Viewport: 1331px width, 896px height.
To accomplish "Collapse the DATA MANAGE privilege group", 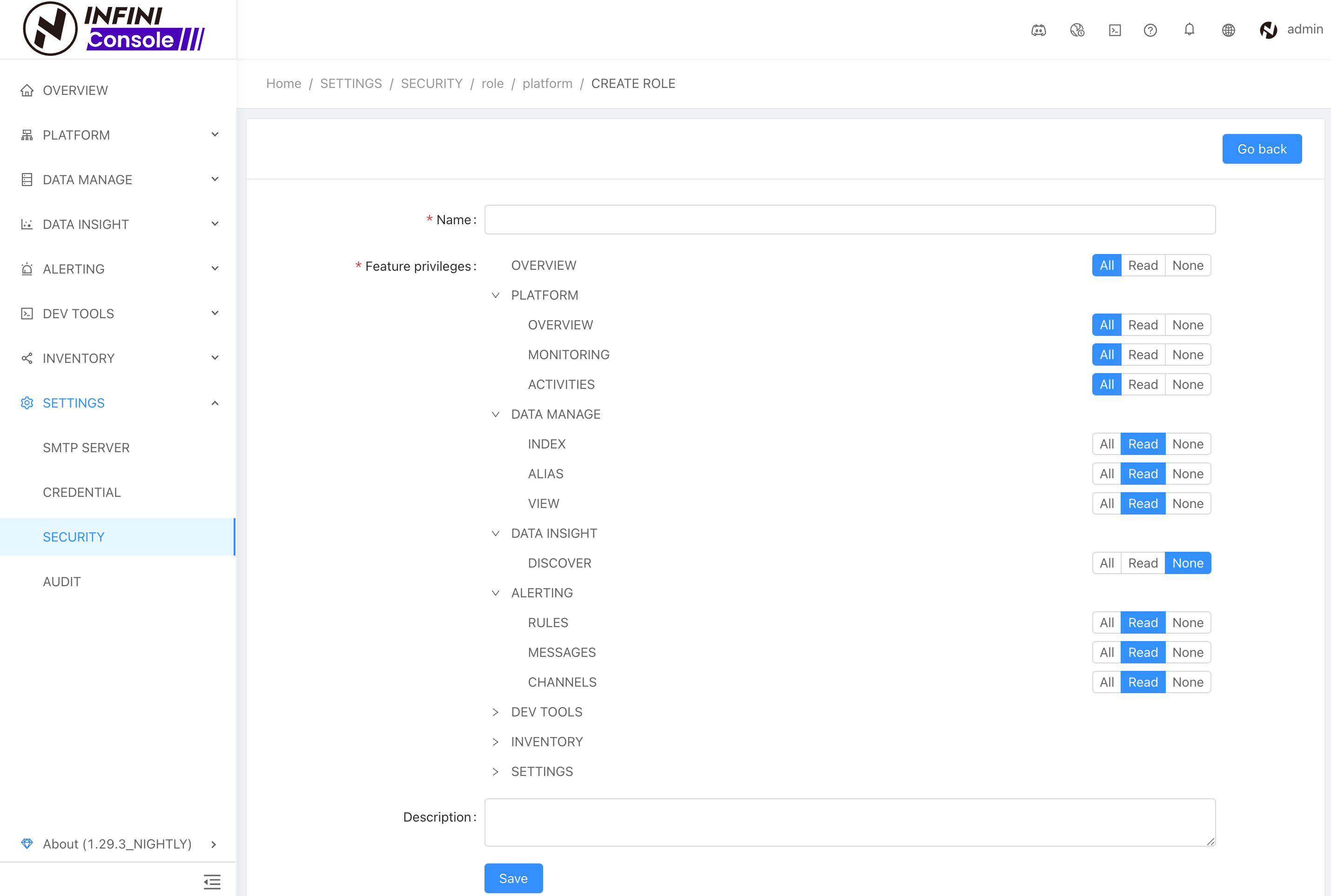I will (496, 415).
